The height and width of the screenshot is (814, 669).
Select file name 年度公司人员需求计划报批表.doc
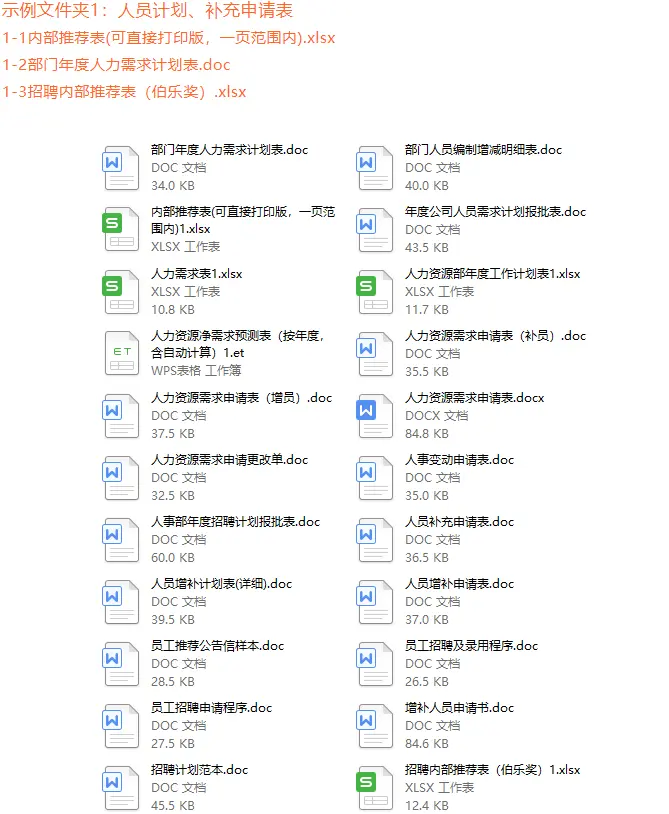[495, 212]
